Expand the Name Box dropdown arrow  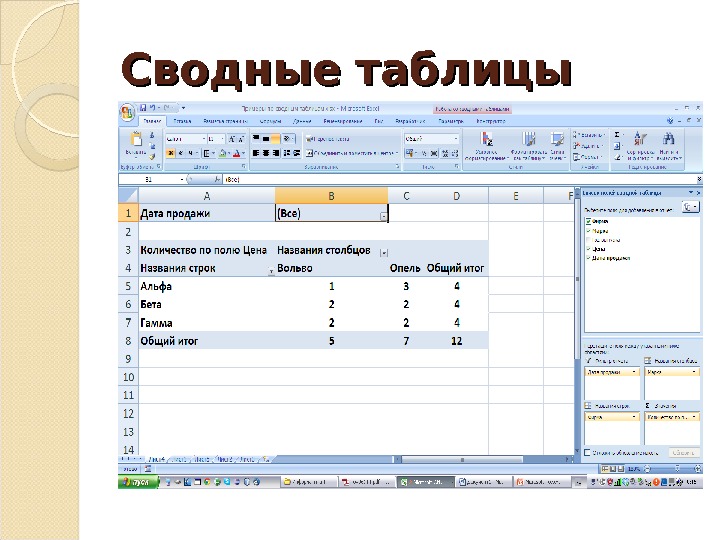point(182,180)
